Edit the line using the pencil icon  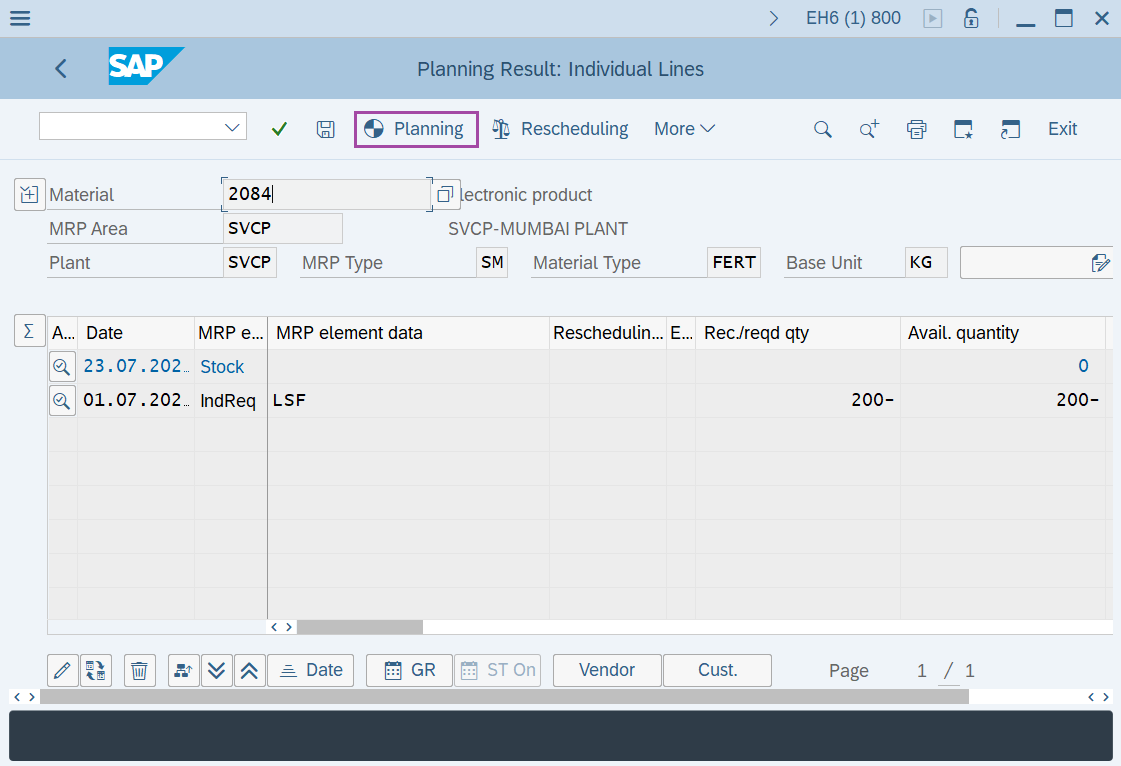(62, 670)
